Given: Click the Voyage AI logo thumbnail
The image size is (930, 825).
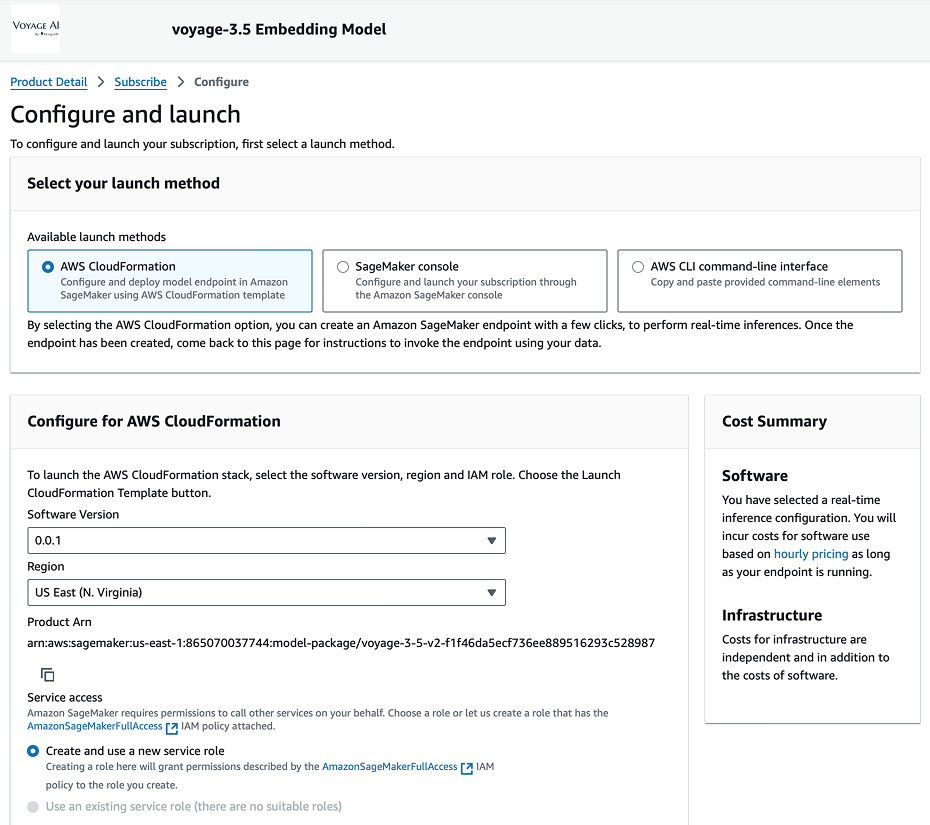Looking at the screenshot, I should pos(36,28).
